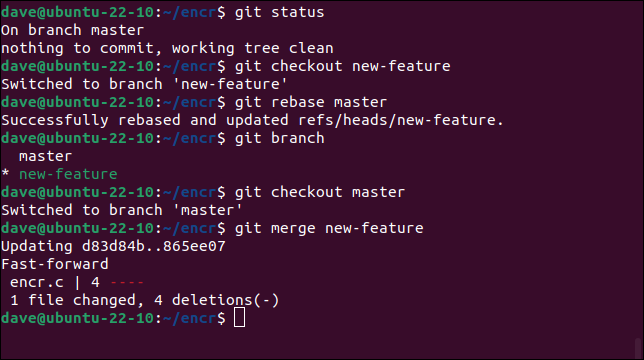644x360 pixels.
Task: Click the 'git checkout new-feature' command
Action: tap(343, 66)
